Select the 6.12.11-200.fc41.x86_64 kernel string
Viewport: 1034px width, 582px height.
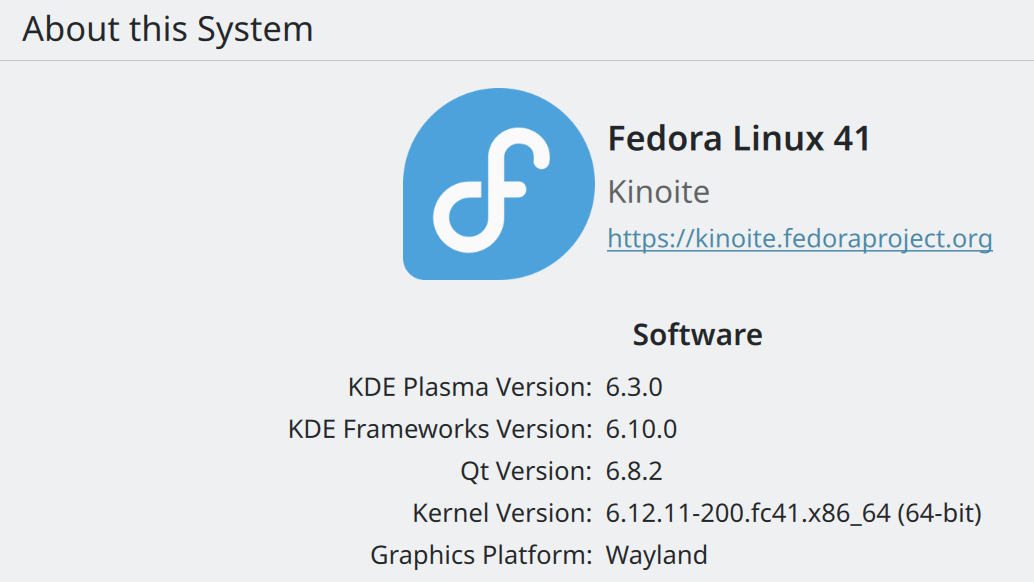747,513
